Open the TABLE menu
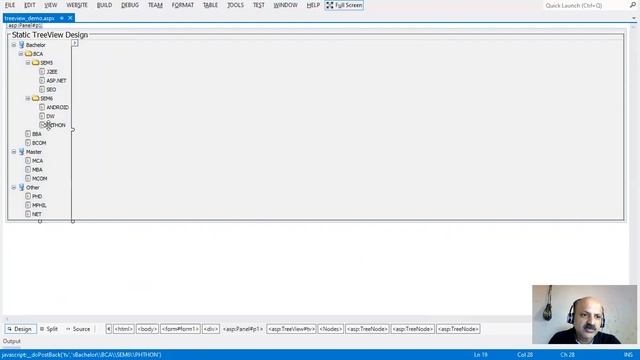This screenshot has height=360, width=640. (x=210, y=5)
